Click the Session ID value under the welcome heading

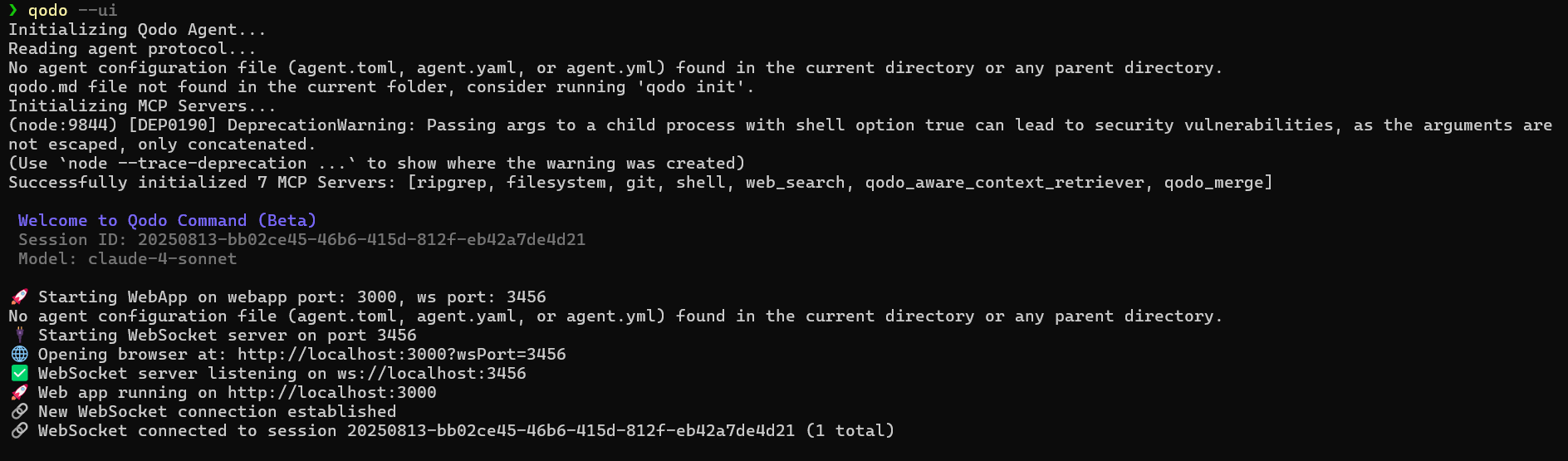pos(361,240)
